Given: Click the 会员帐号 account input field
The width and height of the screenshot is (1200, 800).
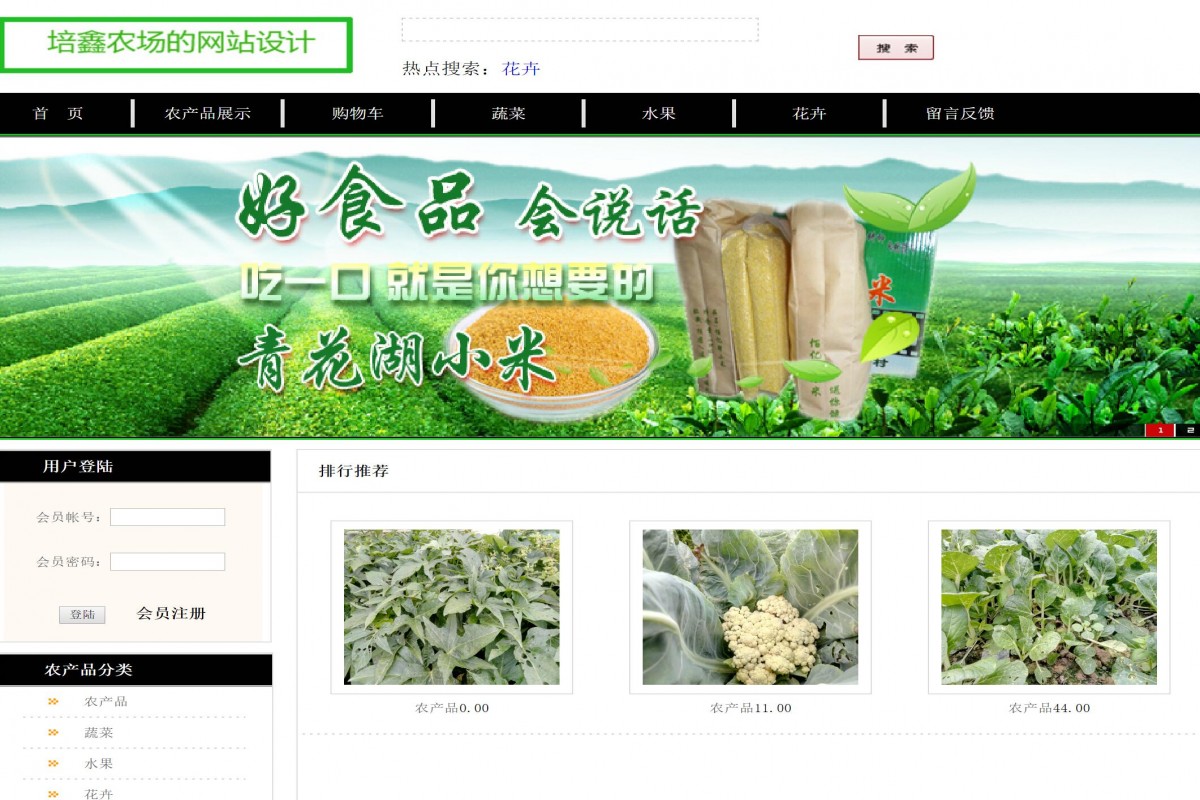Looking at the screenshot, I should 167,516.
